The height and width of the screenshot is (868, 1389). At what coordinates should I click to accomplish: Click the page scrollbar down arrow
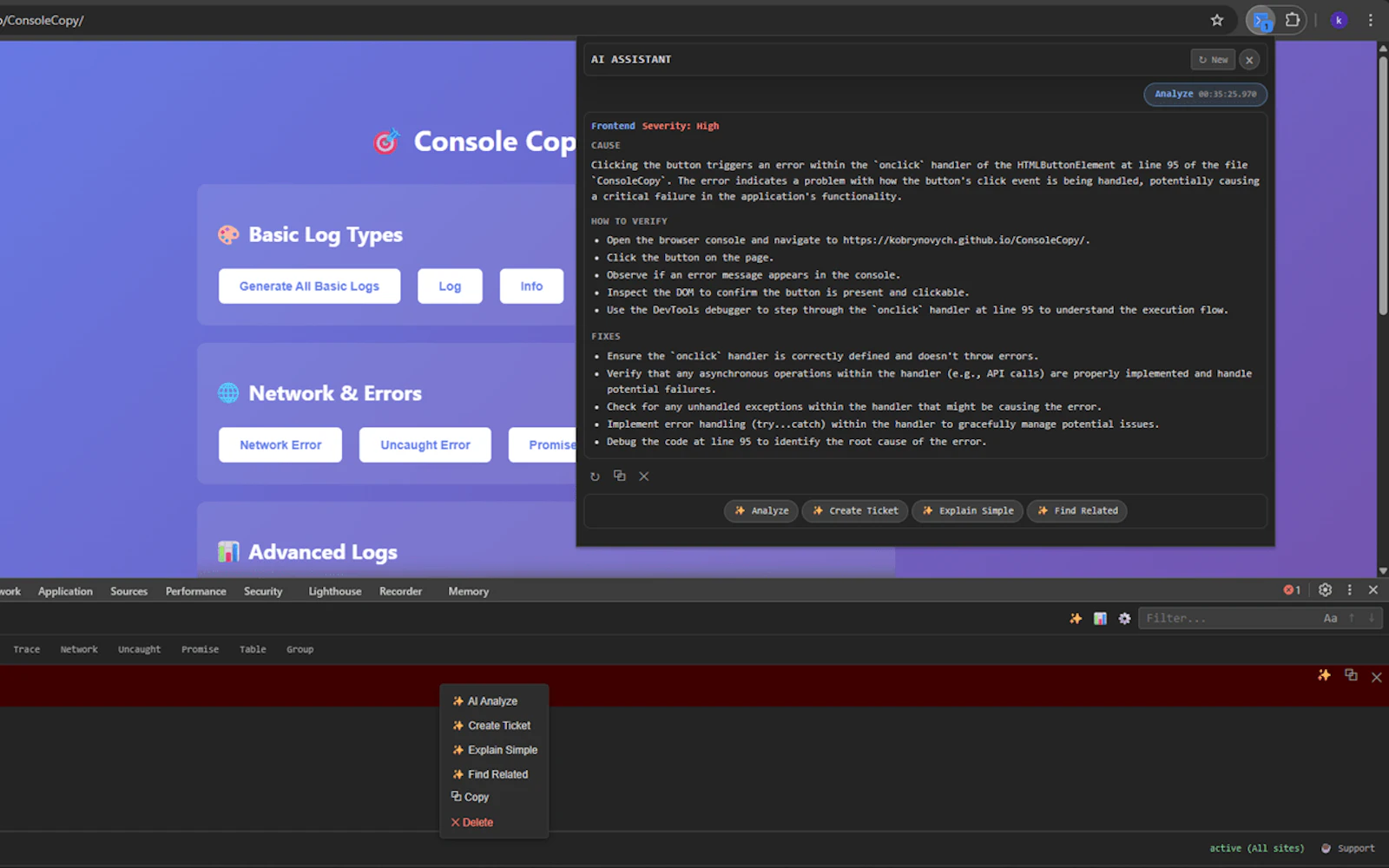click(1383, 571)
